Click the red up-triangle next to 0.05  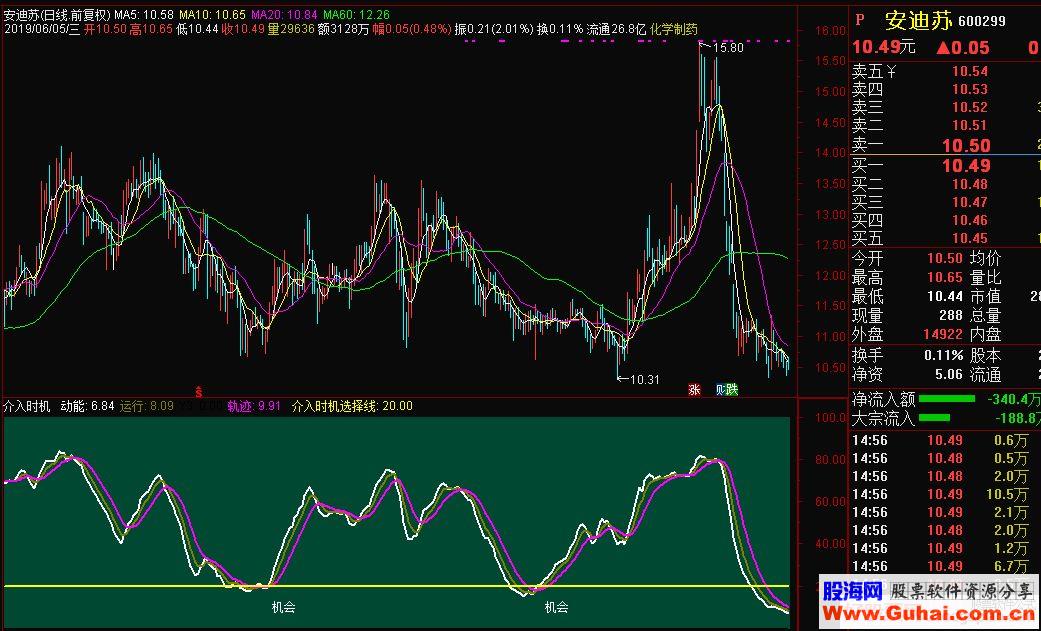[943, 47]
